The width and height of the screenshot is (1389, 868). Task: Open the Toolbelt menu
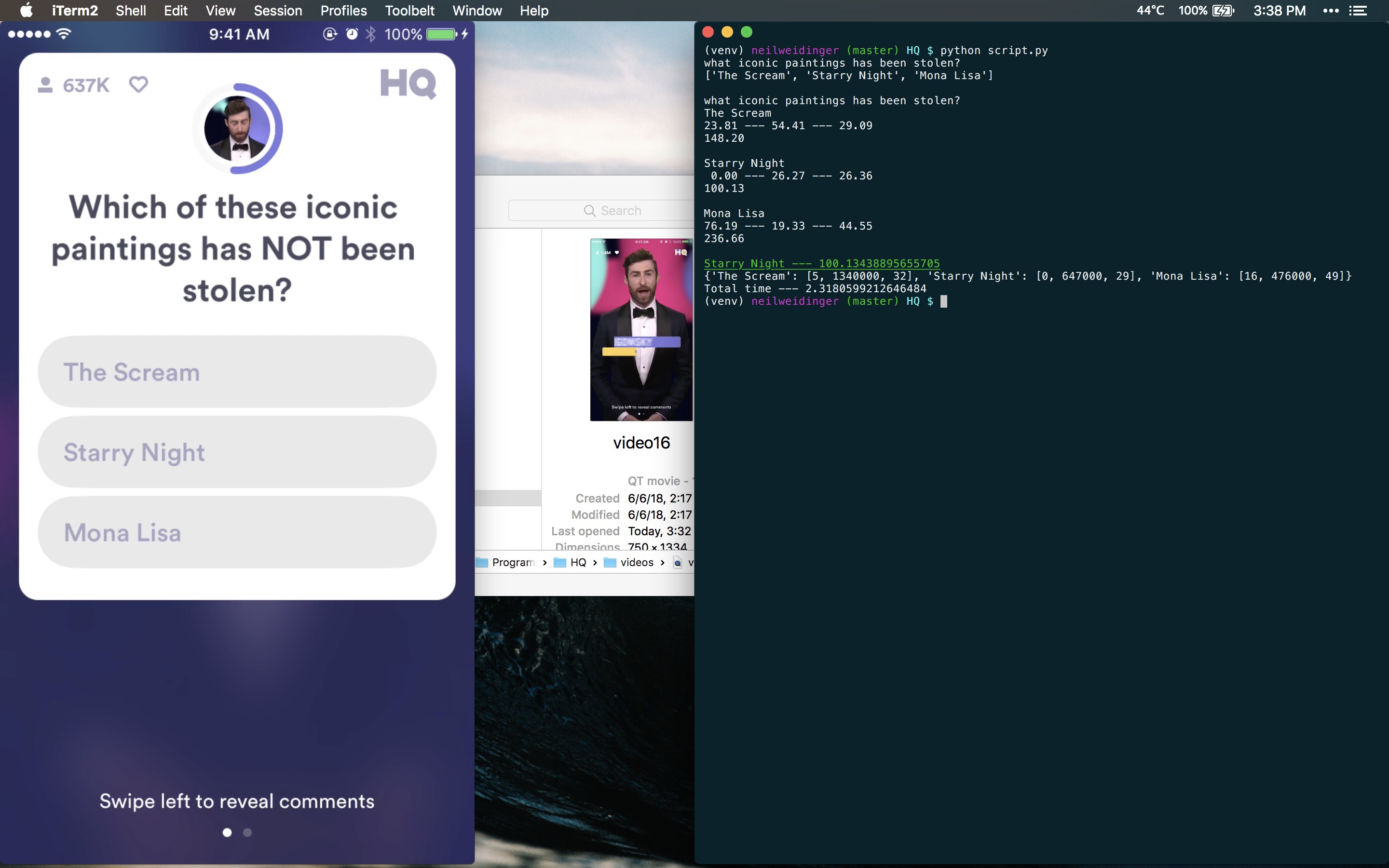pyautogui.click(x=409, y=10)
